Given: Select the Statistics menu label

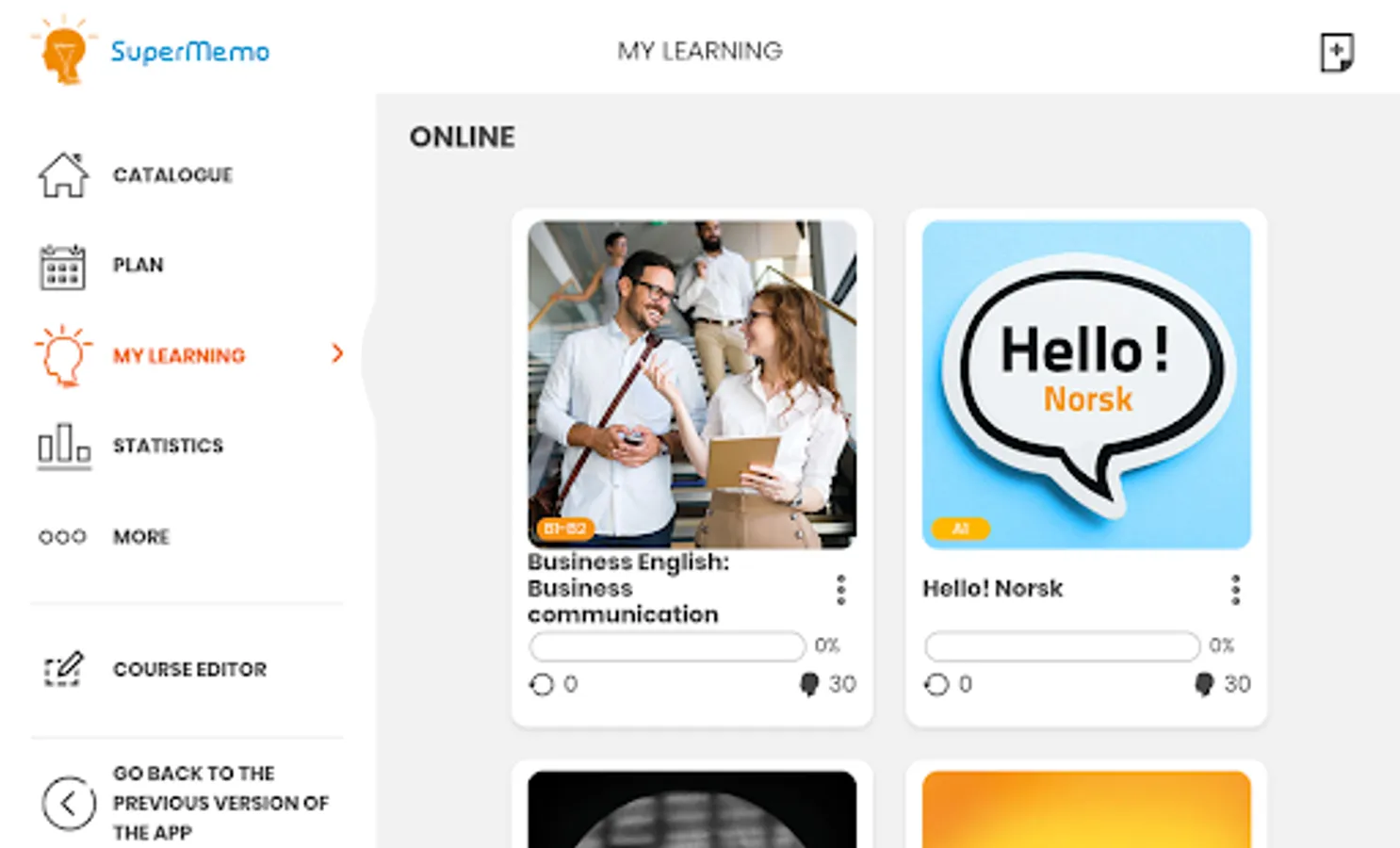Looking at the screenshot, I should [168, 446].
